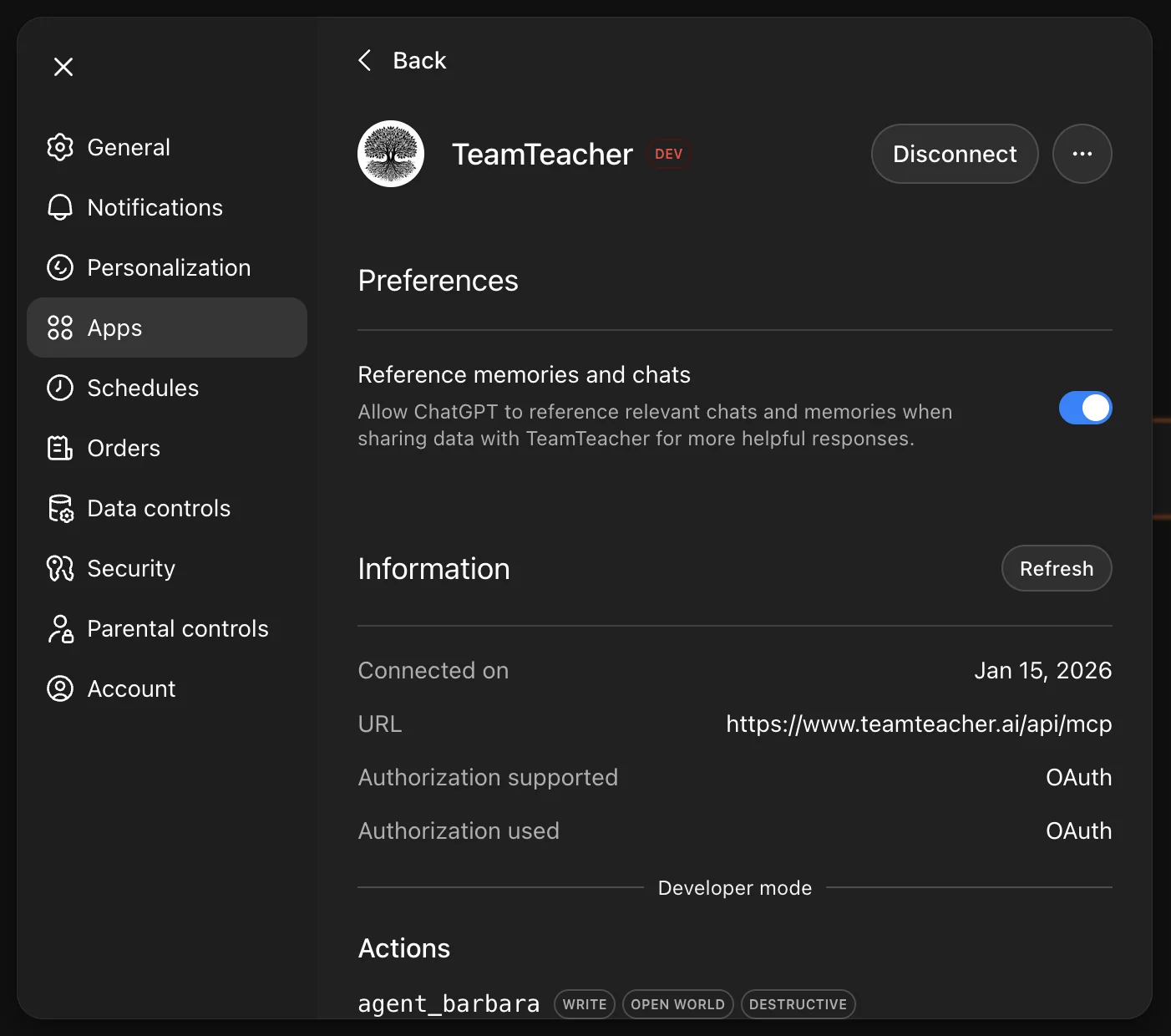This screenshot has width=1171, height=1036.
Task: Click the Data controls database icon
Action: (59, 508)
